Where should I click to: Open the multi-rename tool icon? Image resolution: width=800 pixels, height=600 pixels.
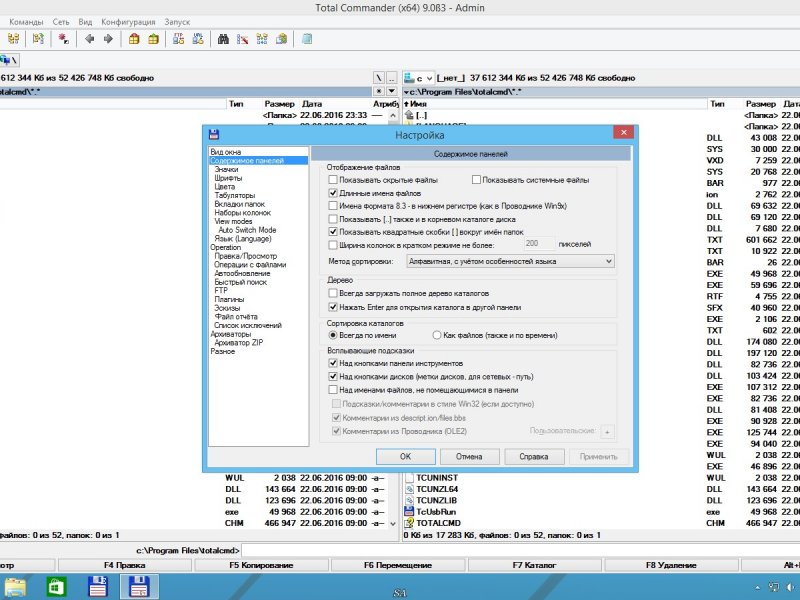(242, 39)
